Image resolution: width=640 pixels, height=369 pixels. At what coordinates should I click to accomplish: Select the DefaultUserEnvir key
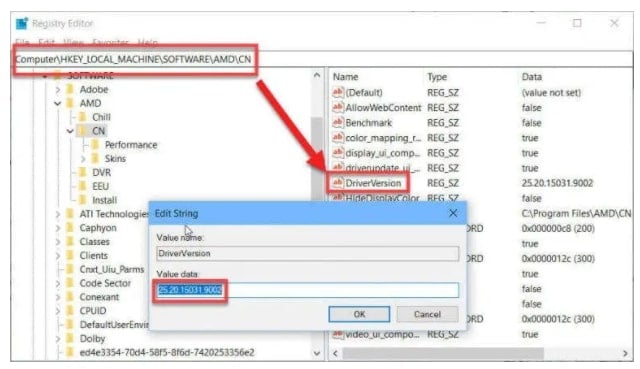click(x=114, y=325)
